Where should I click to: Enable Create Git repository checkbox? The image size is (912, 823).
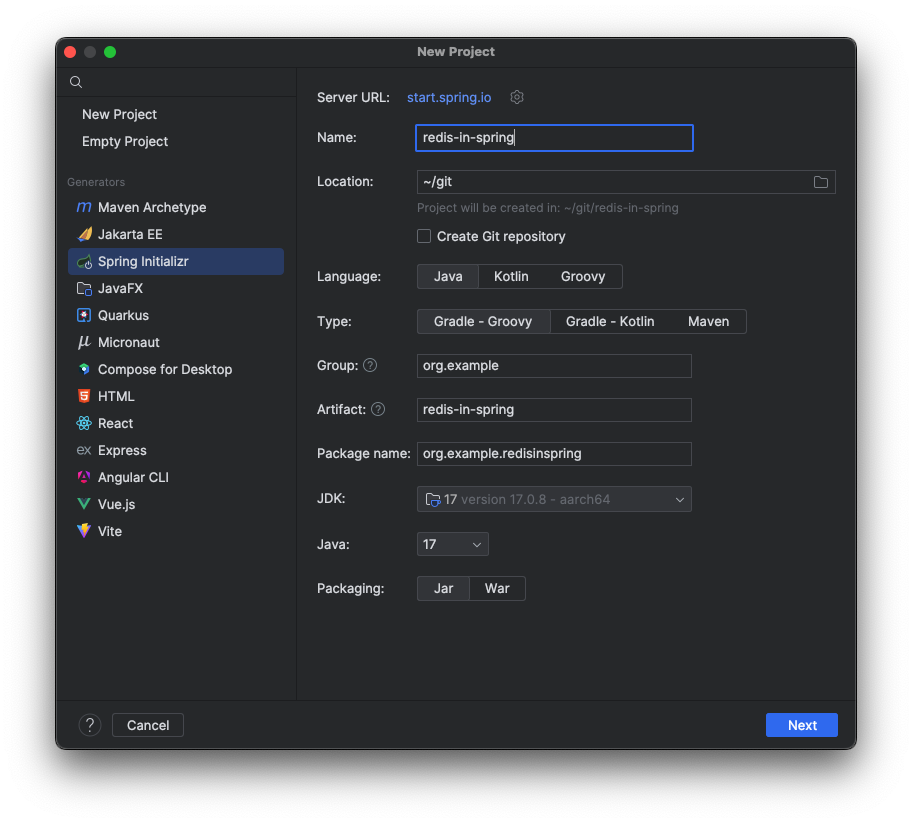(x=424, y=236)
